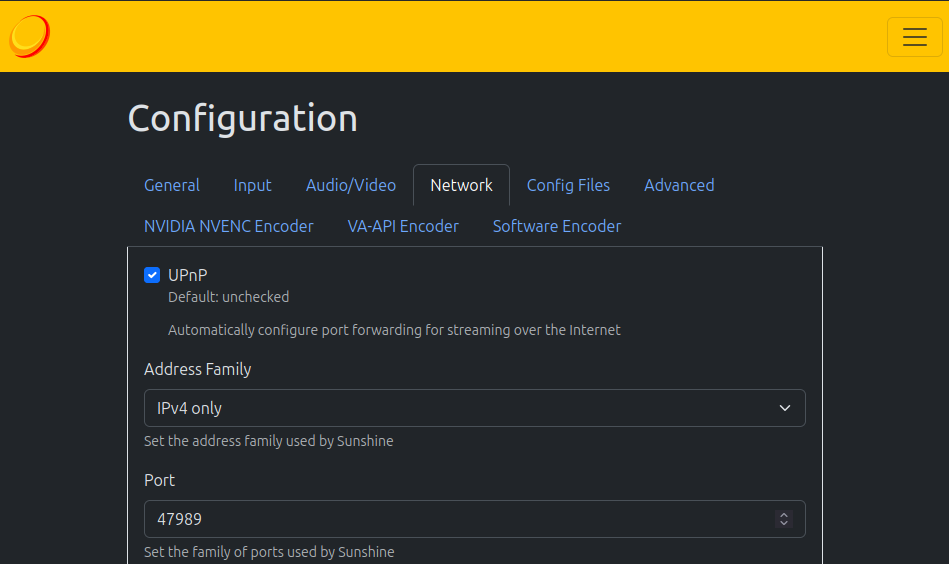949x564 pixels.
Task: Click the Port field label
Action: pyautogui.click(x=160, y=480)
